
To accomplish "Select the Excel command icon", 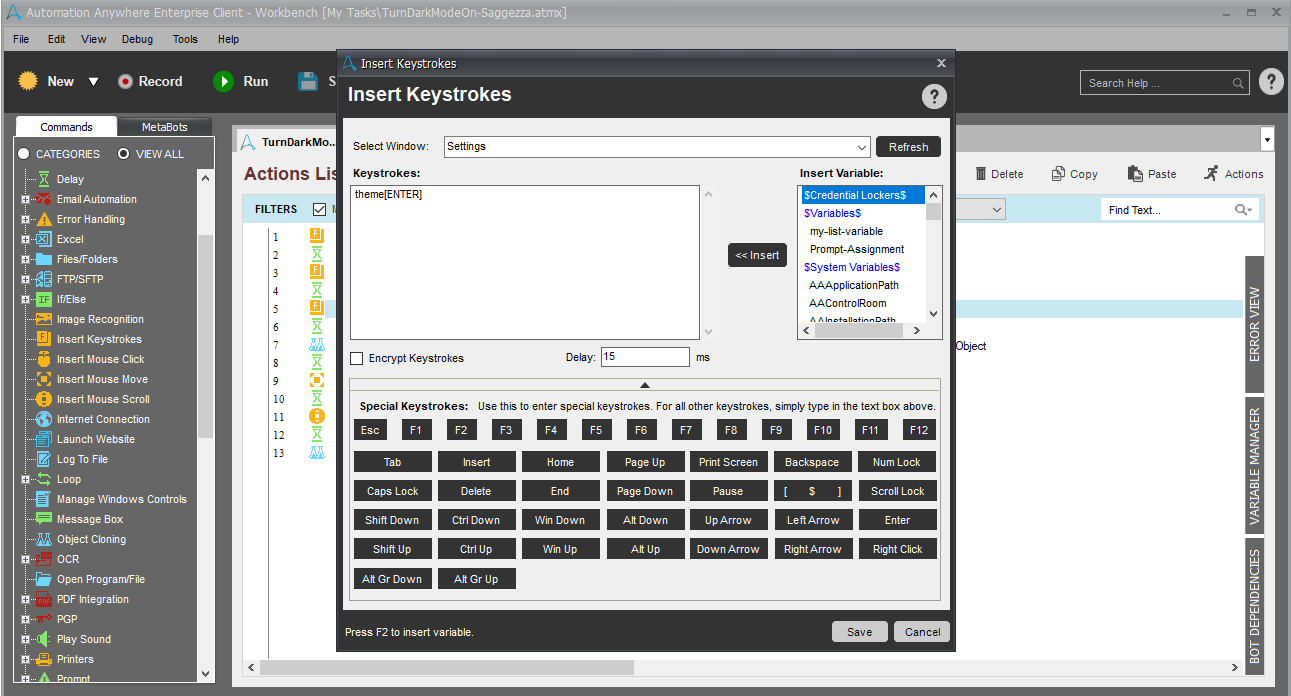I will (x=44, y=239).
